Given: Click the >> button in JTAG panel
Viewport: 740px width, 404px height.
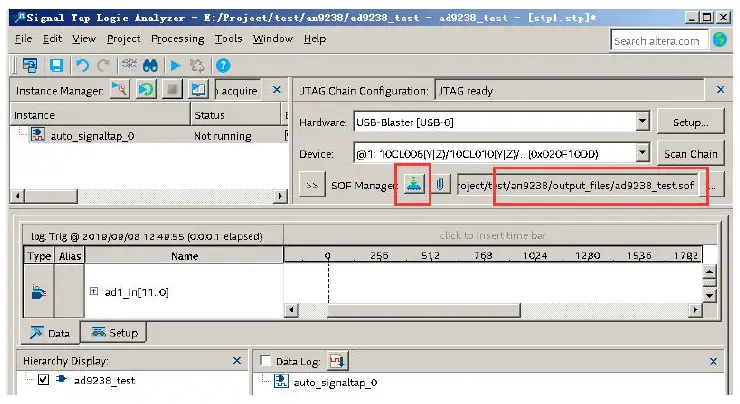Looking at the screenshot, I should tap(312, 185).
